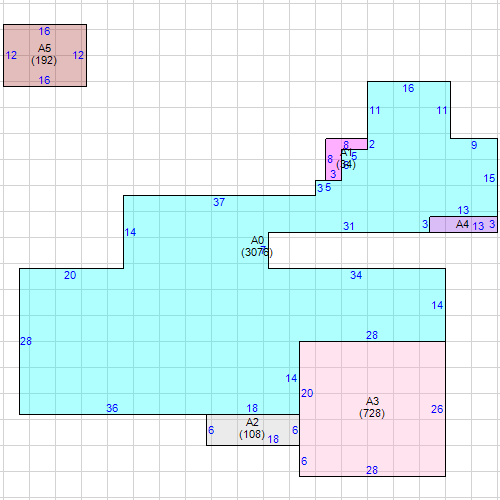Viewport: 500px width, 500px height.
Task: Click the 28 dimension on A3's bottom edge
Action: (372, 470)
